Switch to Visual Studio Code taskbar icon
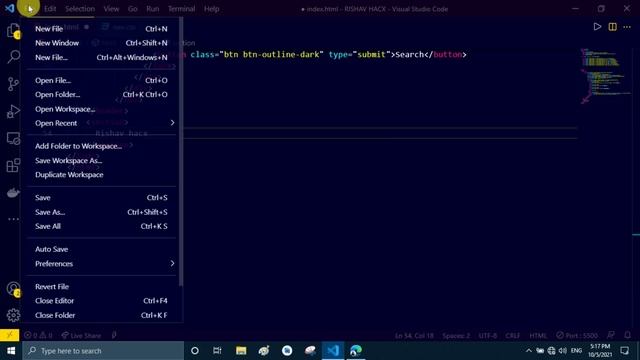The image size is (640, 360). point(333,351)
